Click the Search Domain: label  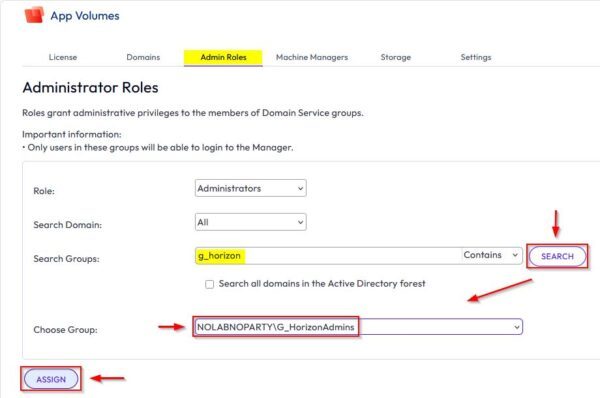click(x=68, y=225)
